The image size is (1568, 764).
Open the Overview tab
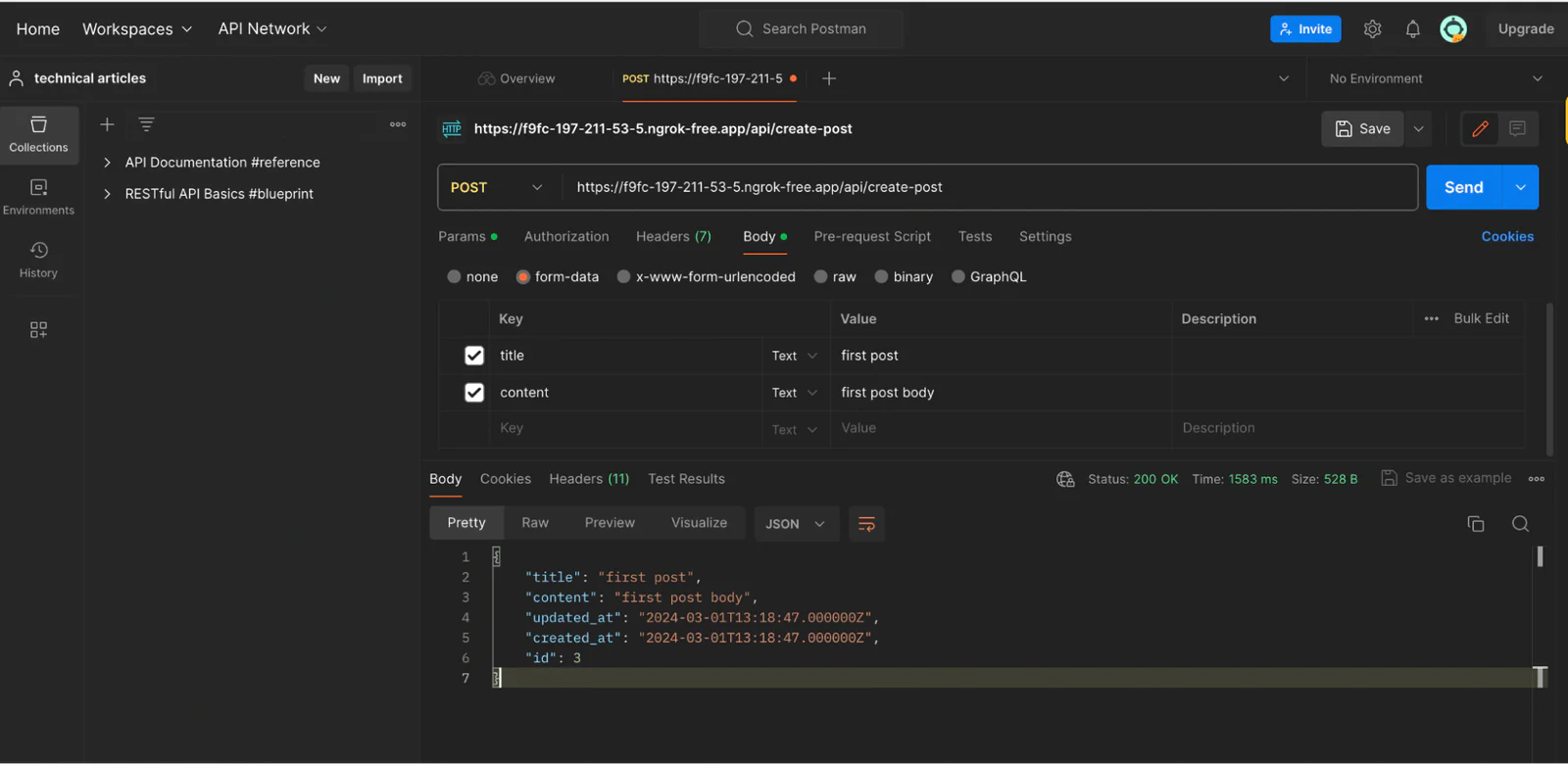tap(516, 78)
